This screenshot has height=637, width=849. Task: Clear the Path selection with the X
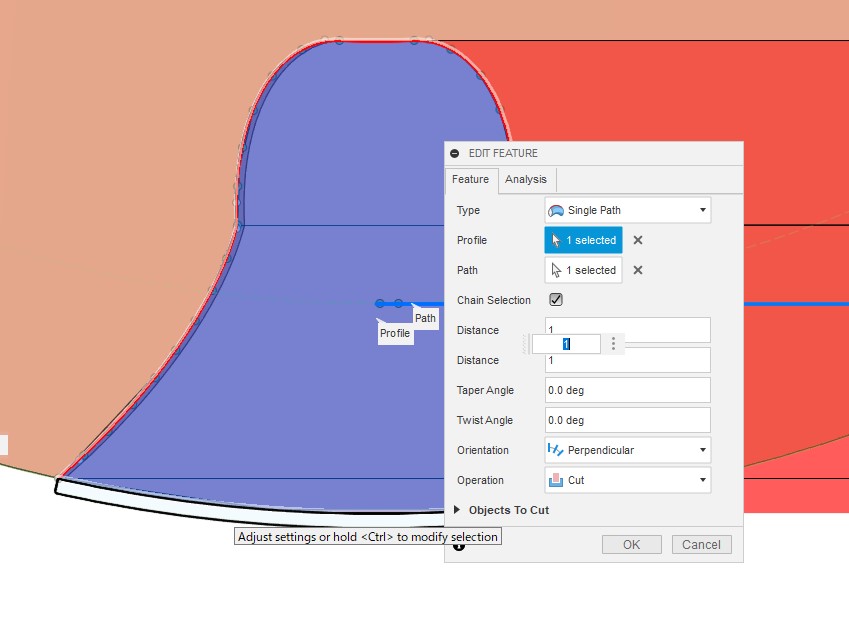pyautogui.click(x=638, y=271)
